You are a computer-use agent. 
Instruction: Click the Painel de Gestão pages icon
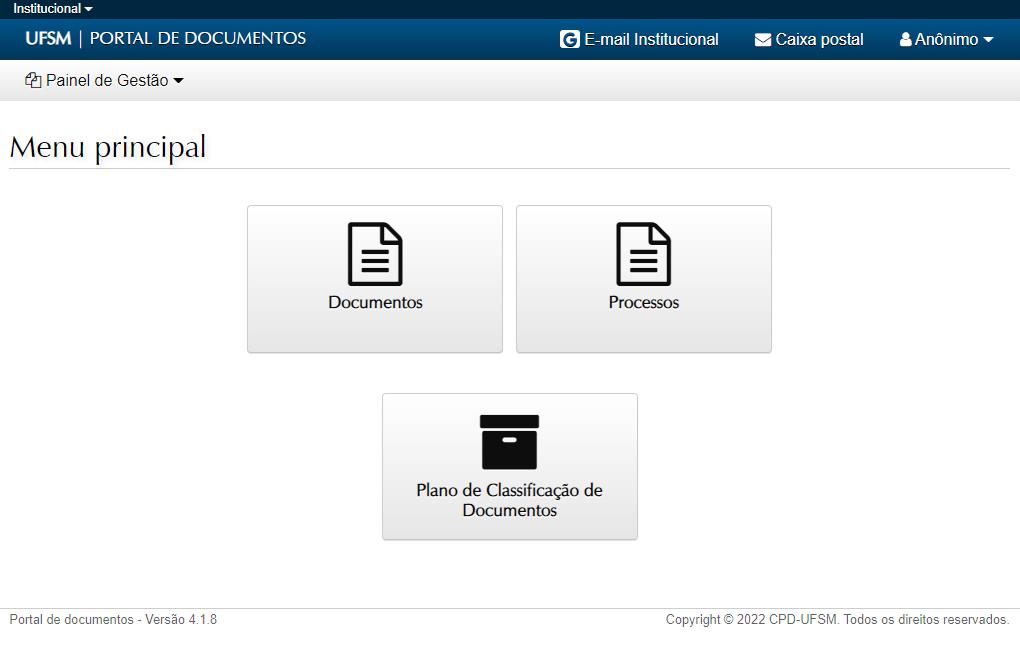pyautogui.click(x=33, y=81)
